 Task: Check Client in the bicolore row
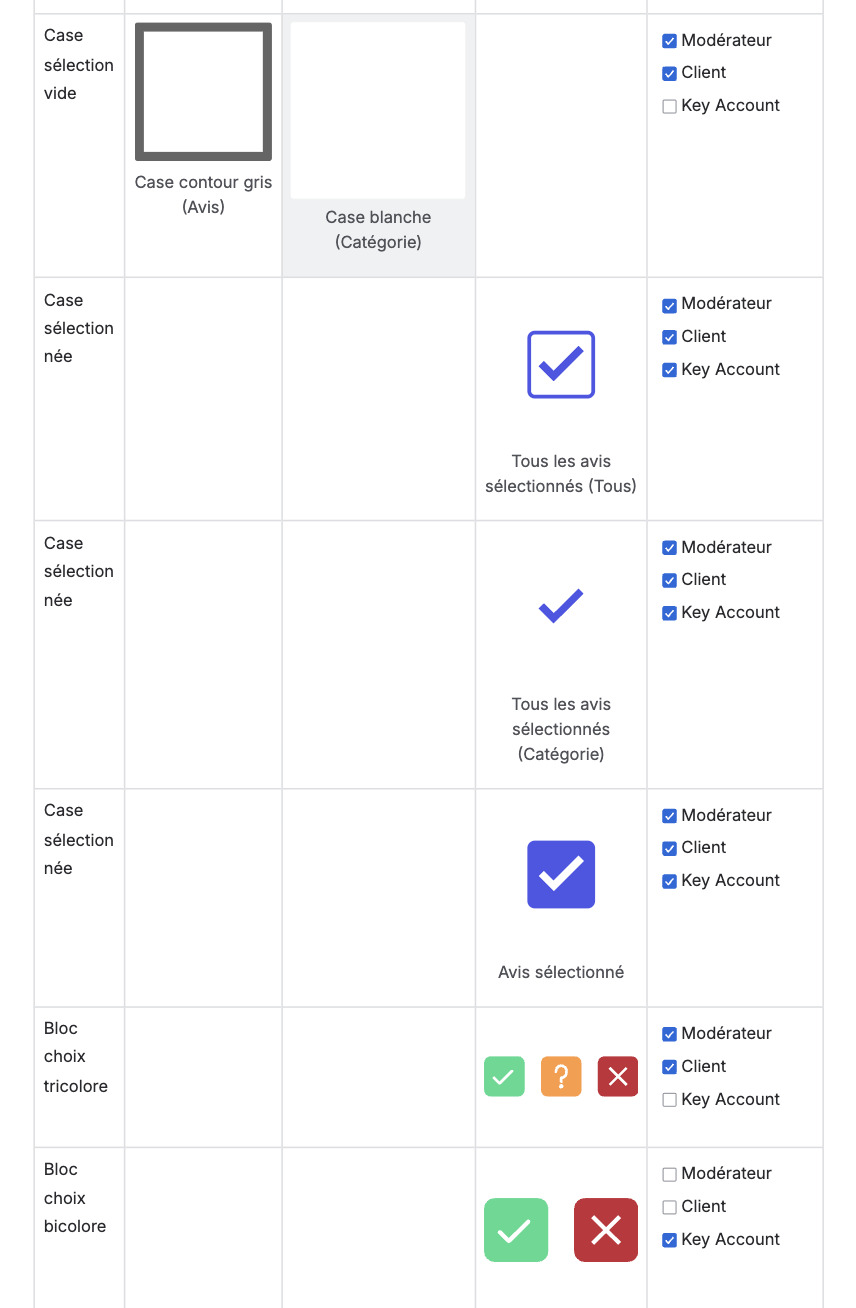pos(669,1206)
